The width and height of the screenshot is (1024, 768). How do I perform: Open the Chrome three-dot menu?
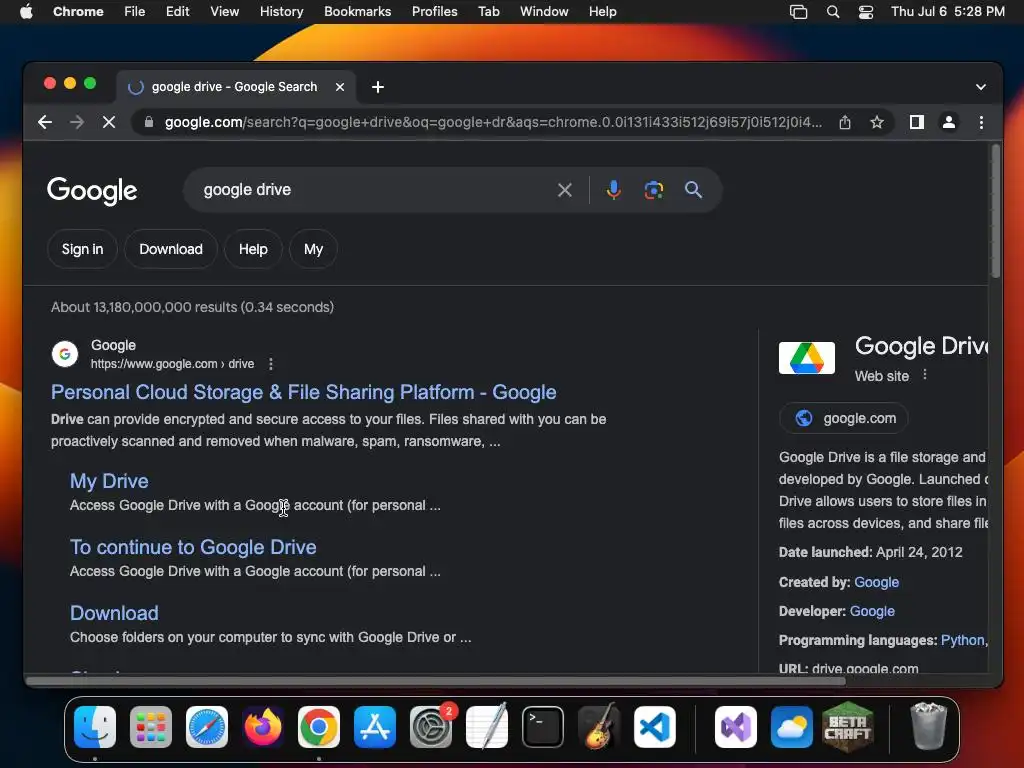[981, 122]
